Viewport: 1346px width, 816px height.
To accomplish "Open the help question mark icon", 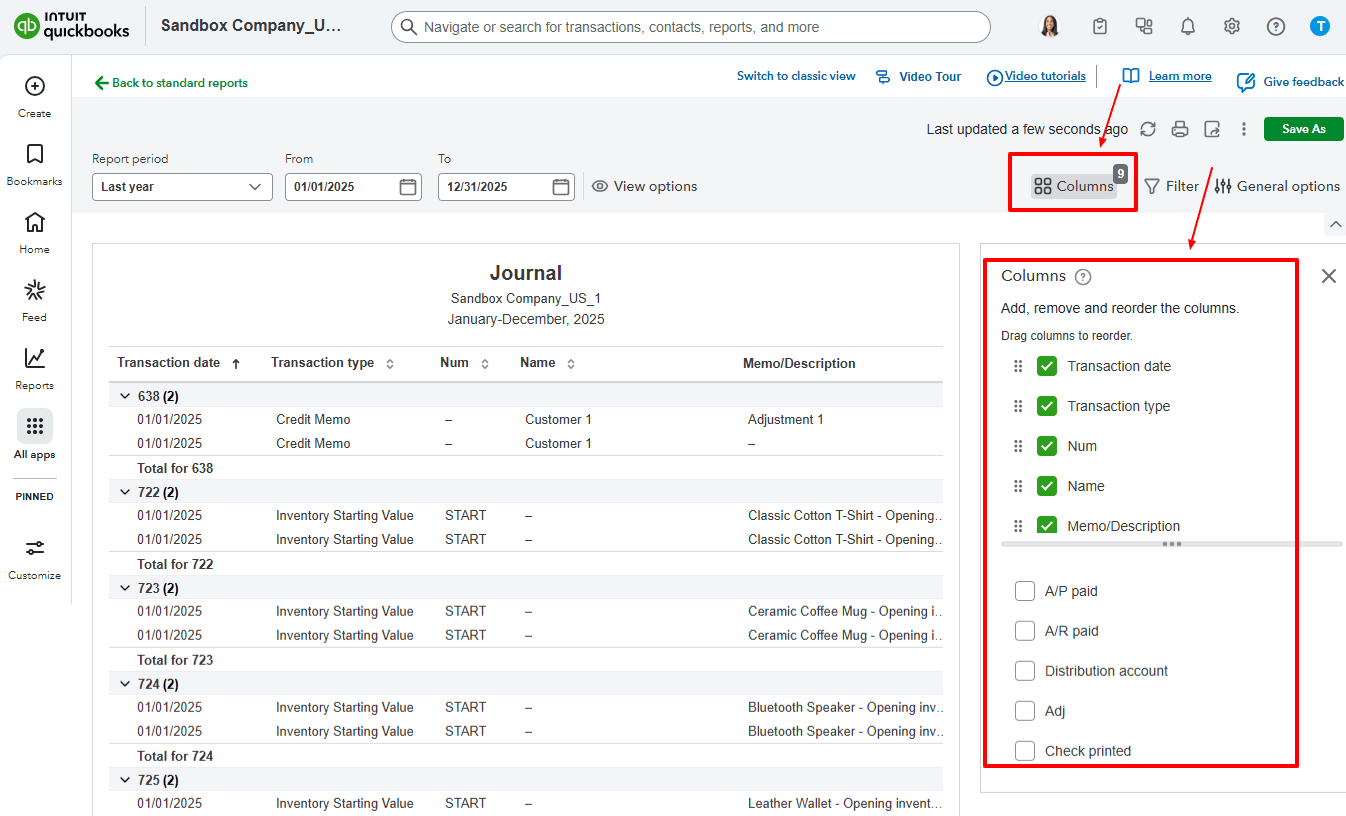I will pos(1276,27).
